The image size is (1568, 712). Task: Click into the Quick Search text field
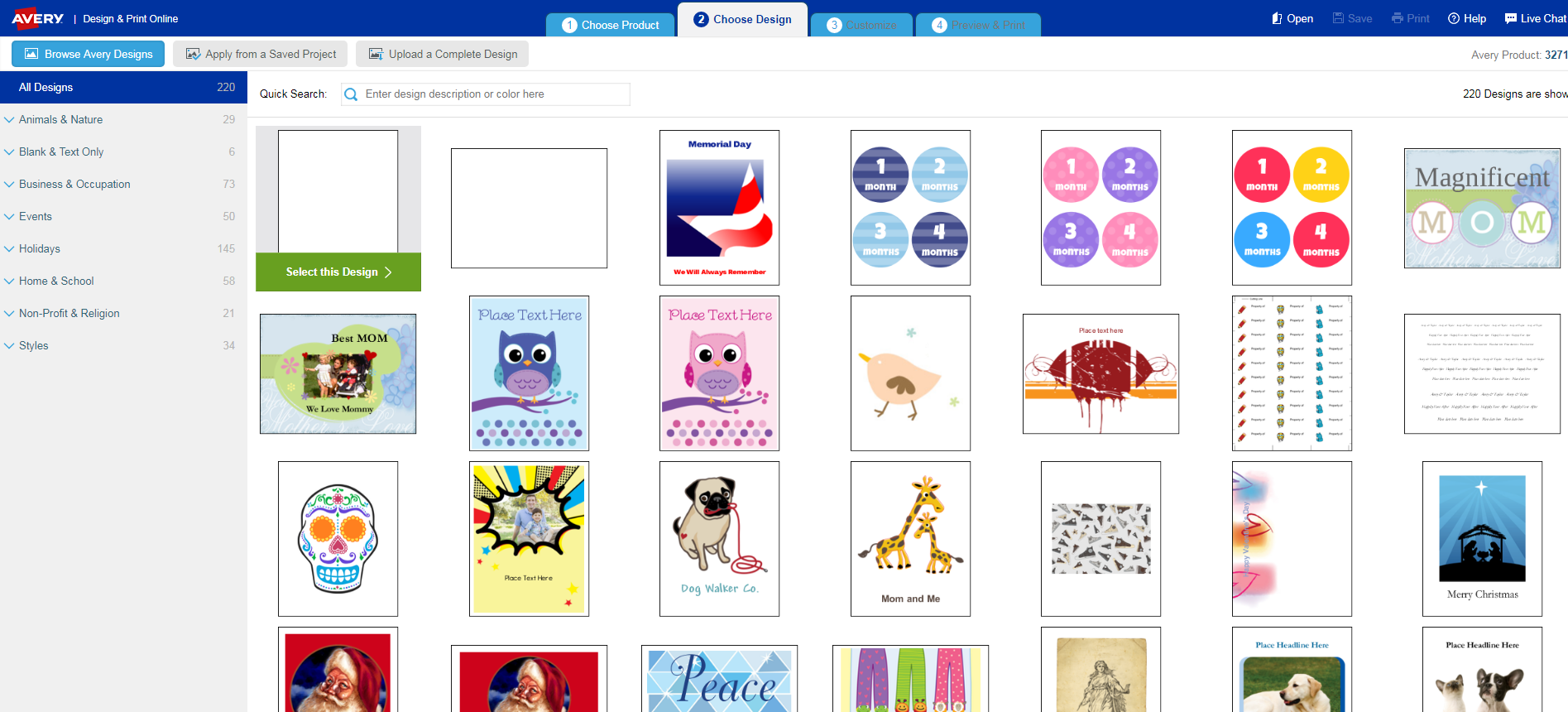point(494,94)
